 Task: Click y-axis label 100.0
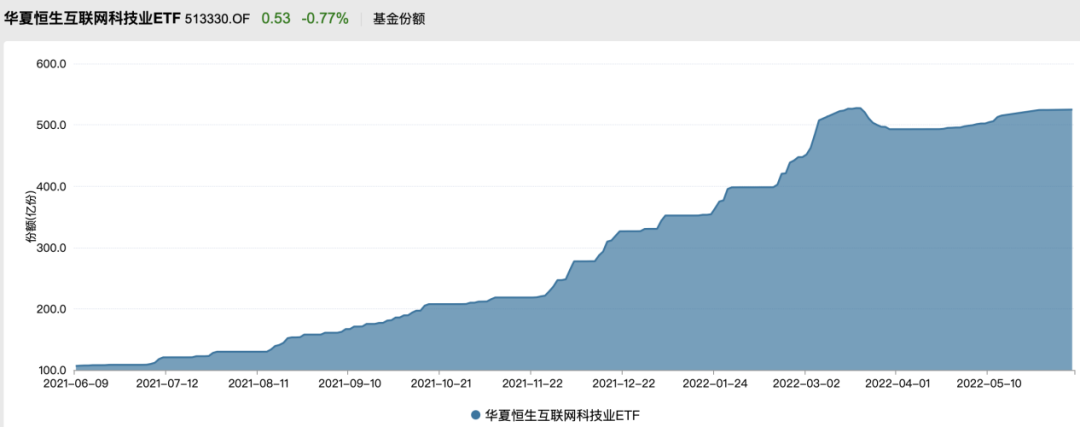click(50, 371)
